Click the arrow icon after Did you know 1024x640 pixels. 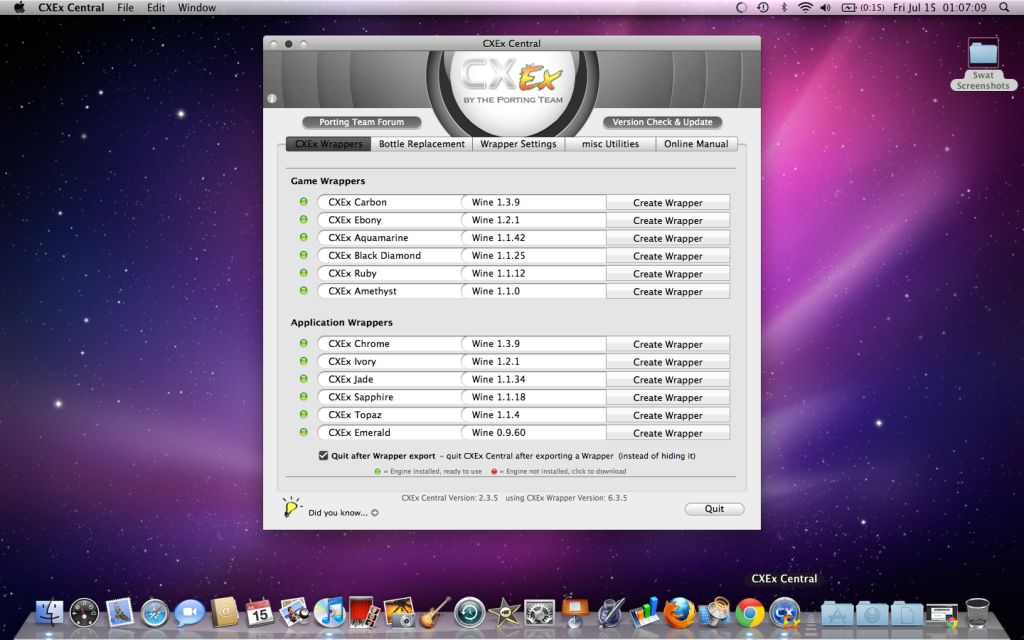[x=375, y=513]
